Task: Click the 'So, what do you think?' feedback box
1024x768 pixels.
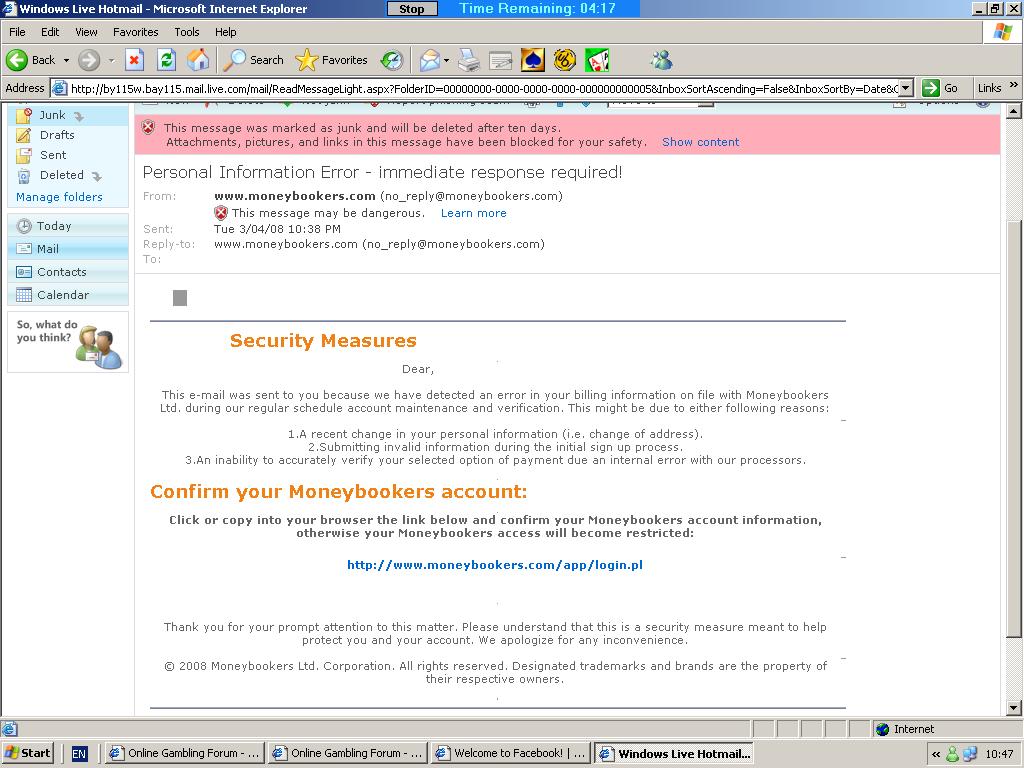Action: [x=68, y=342]
